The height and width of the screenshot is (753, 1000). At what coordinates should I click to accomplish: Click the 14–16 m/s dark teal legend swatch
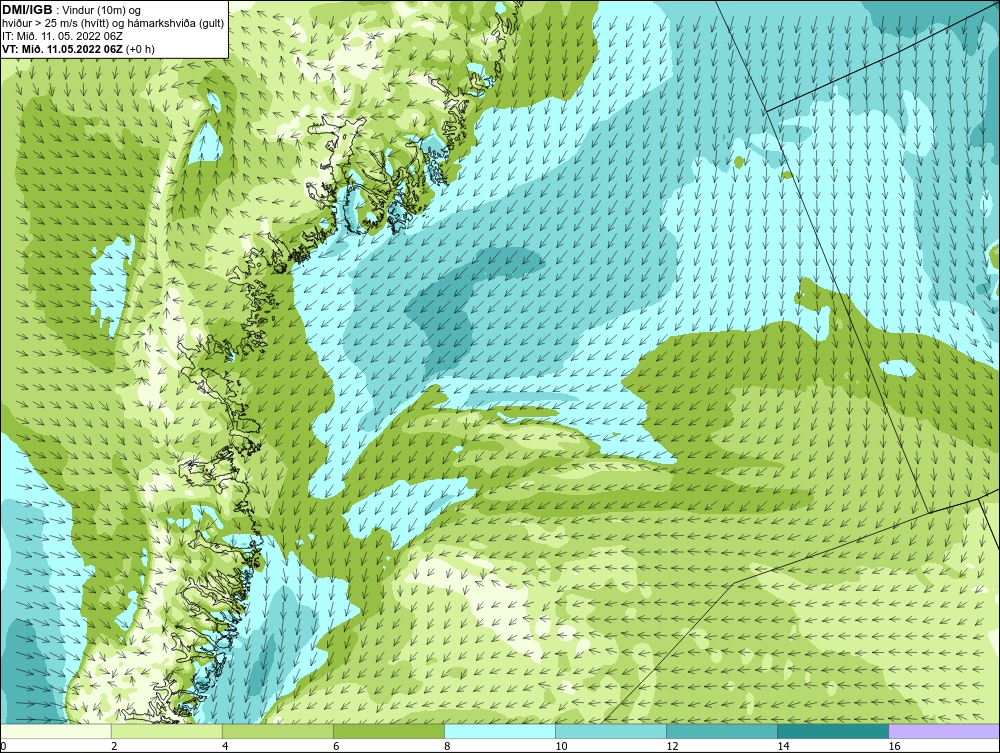(x=832, y=731)
